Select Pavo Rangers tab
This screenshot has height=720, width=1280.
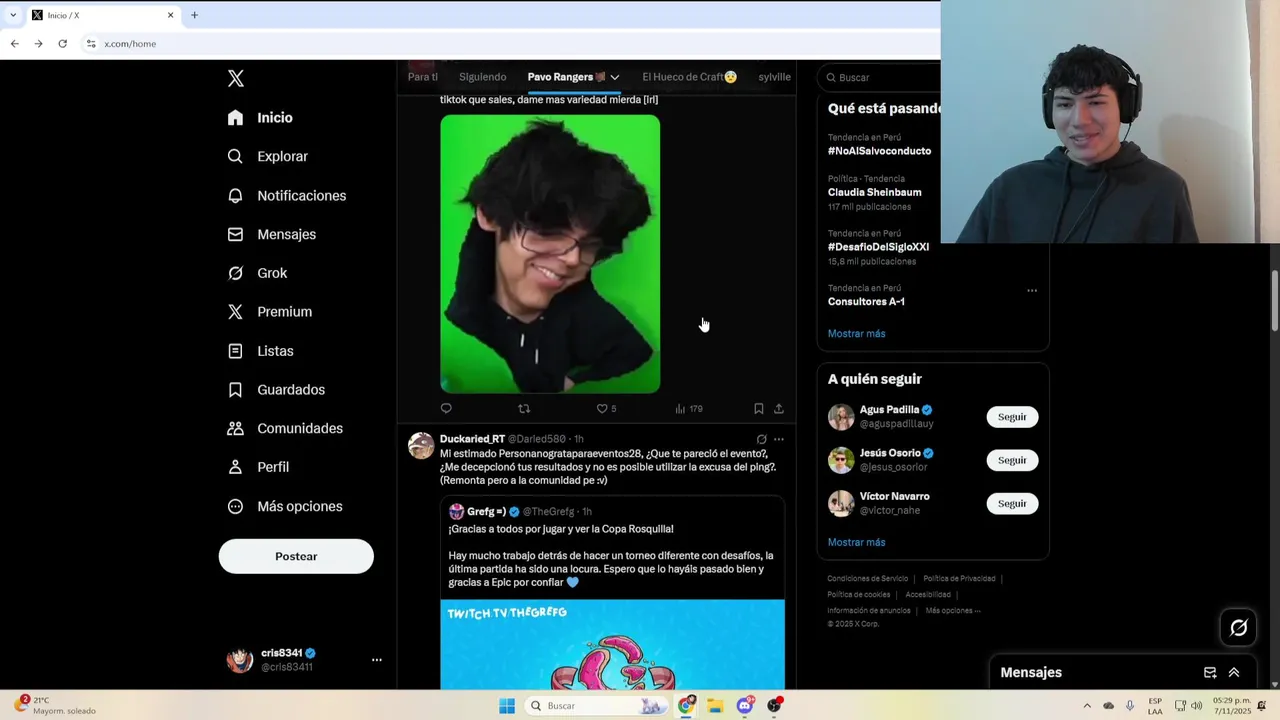coord(566,77)
